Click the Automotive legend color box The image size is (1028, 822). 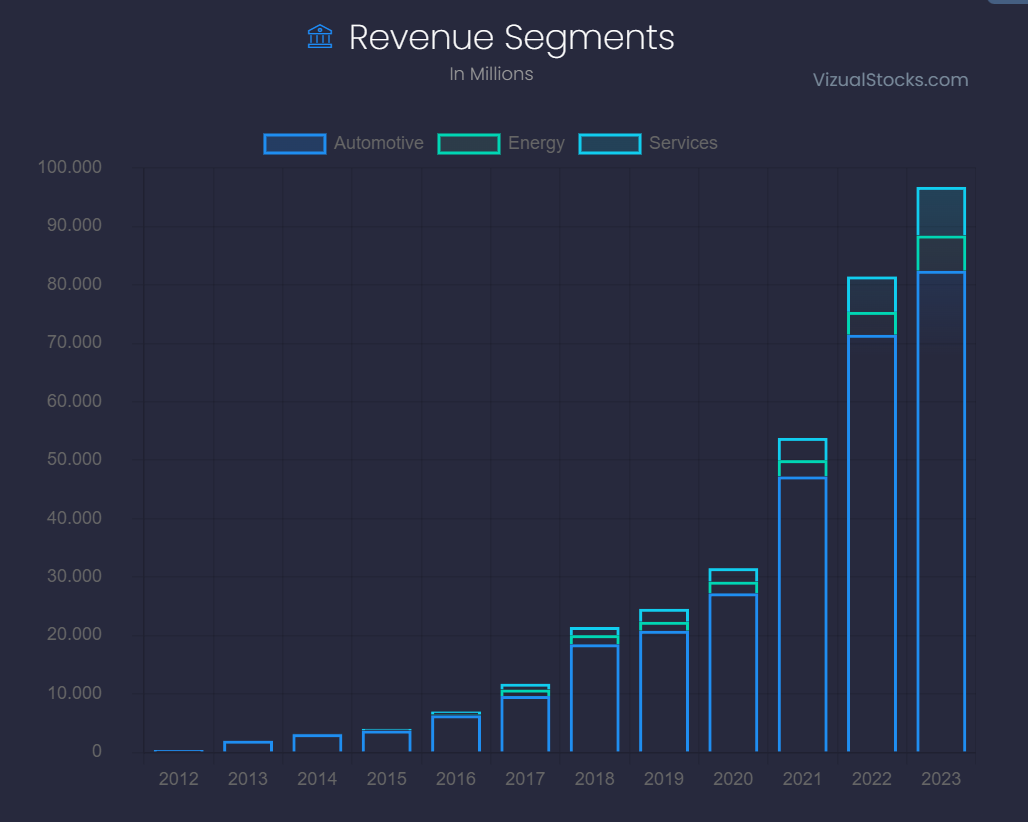point(295,143)
